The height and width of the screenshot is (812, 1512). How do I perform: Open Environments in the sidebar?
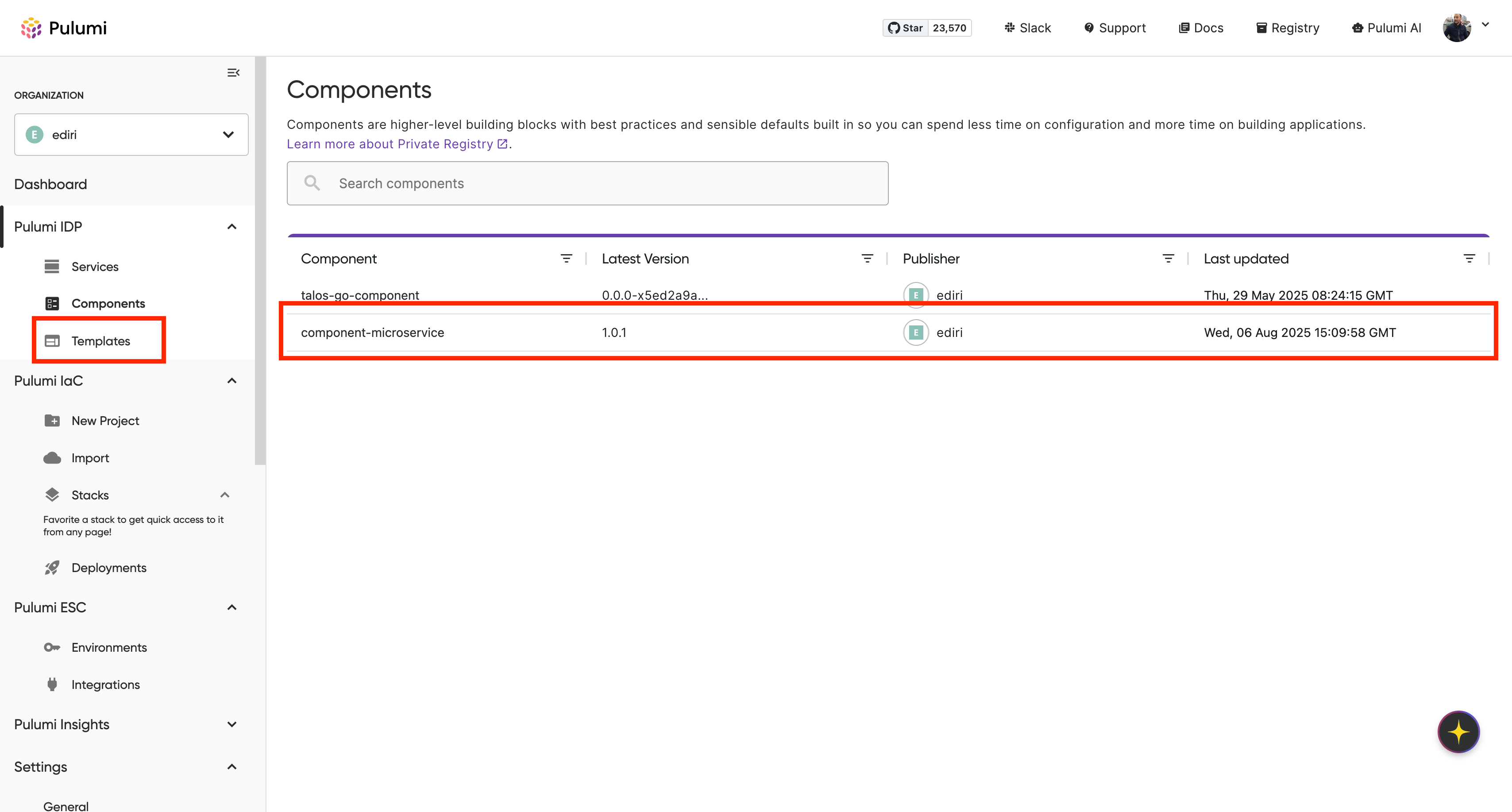click(109, 648)
